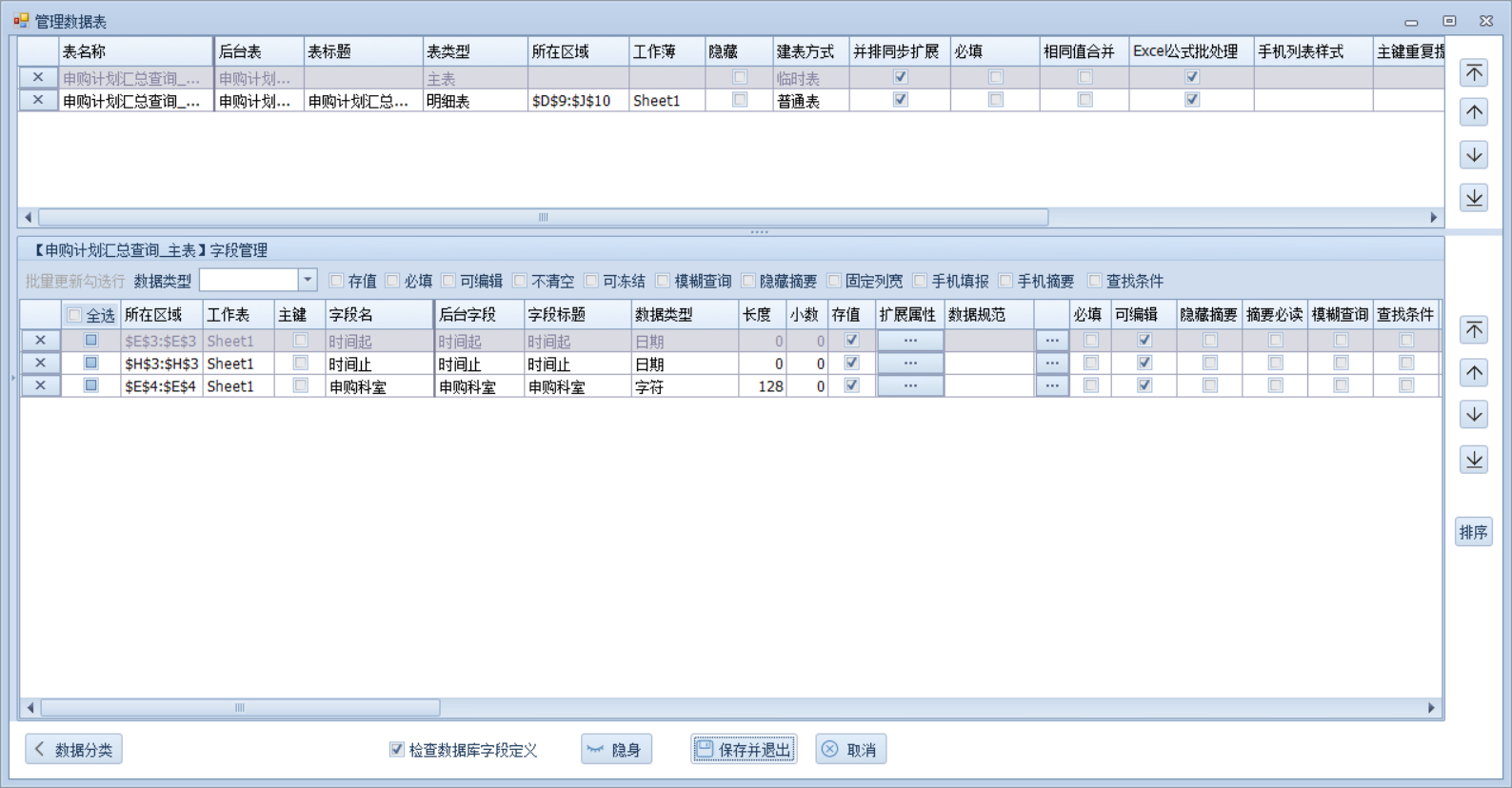Viewport: 1512px width, 788px height.
Task: Click the 排序 sort button
Action: pos(1473,532)
